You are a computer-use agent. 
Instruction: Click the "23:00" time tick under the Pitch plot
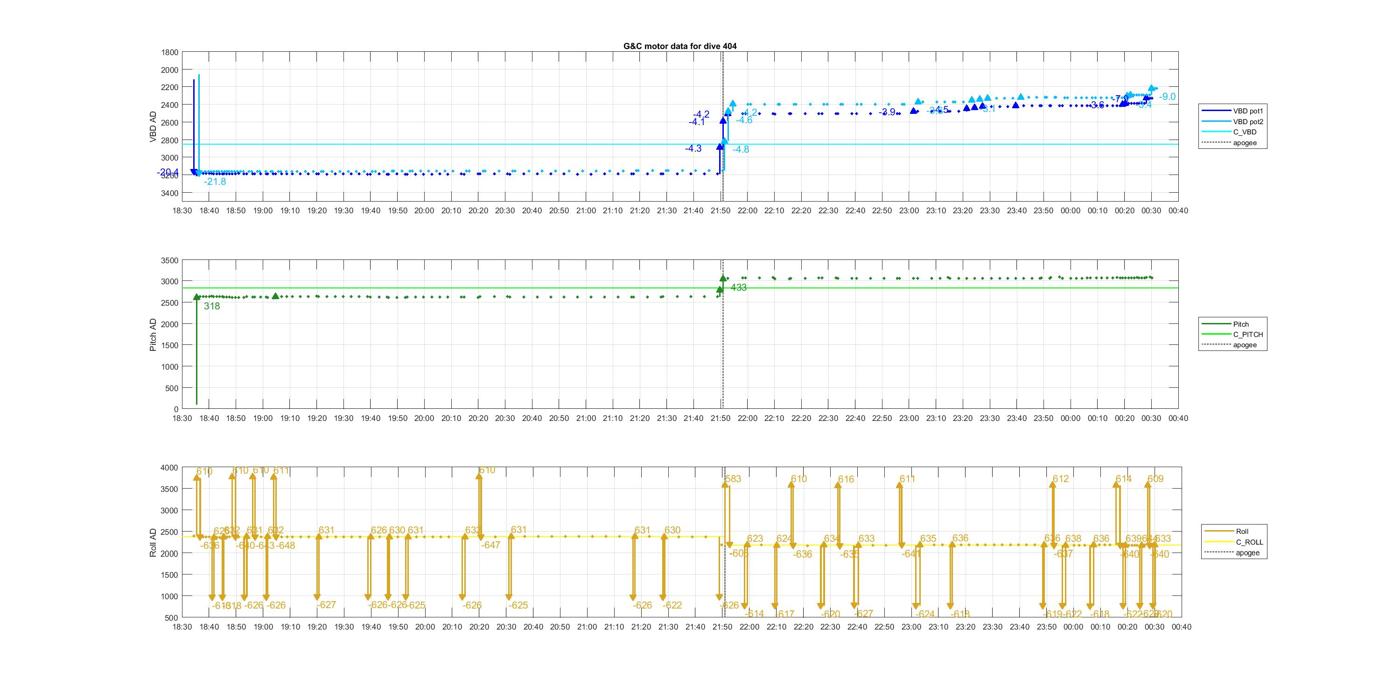[910, 419]
